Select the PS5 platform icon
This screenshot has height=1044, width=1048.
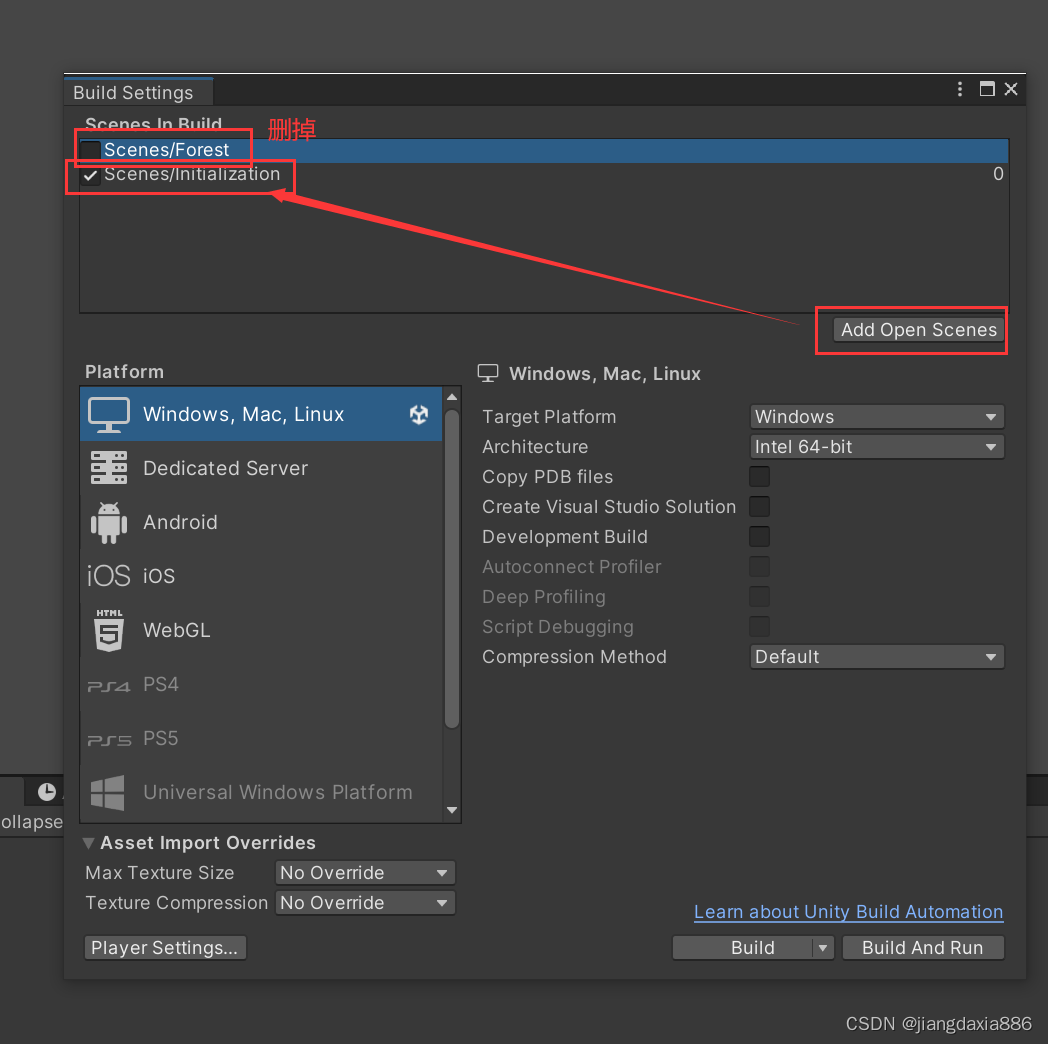click(109, 740)
